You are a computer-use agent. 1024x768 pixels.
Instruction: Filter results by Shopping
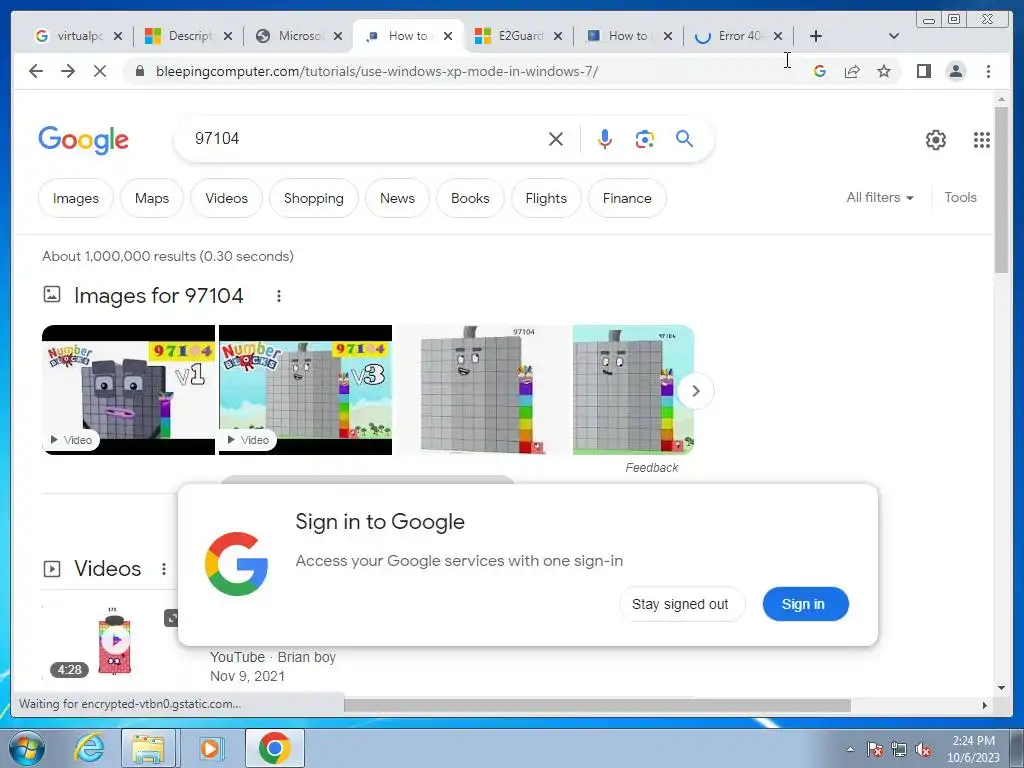[x=313, y=198]
